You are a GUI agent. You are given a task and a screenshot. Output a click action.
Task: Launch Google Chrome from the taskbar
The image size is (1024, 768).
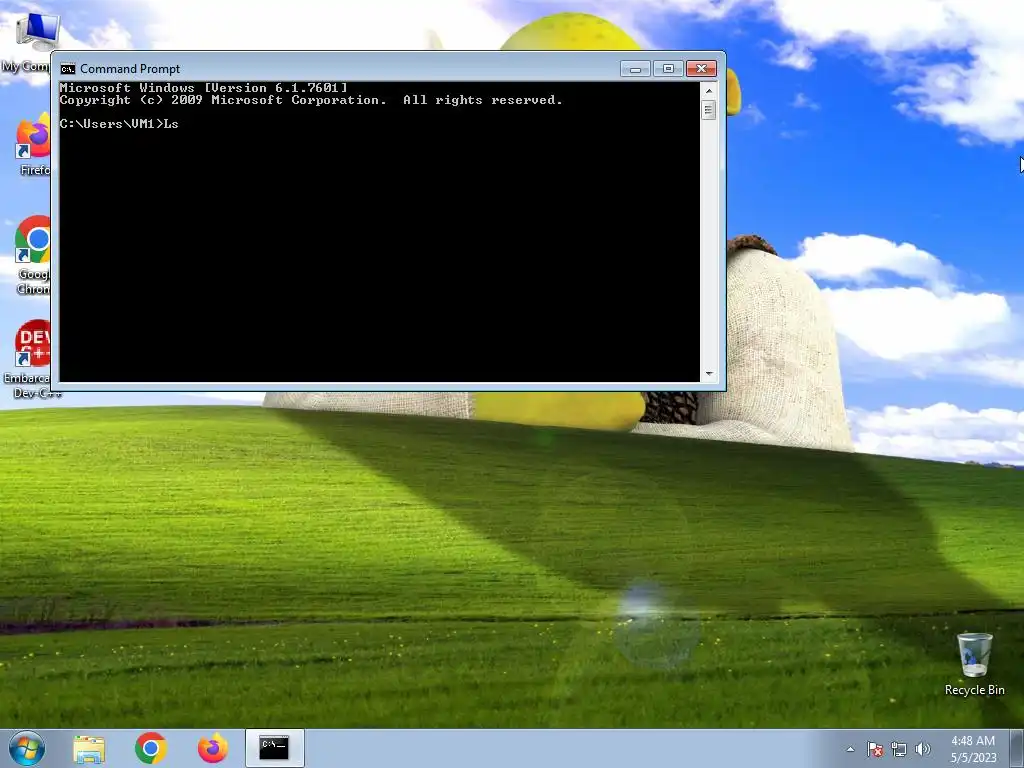pyautogui.click(x=151, y=748)
